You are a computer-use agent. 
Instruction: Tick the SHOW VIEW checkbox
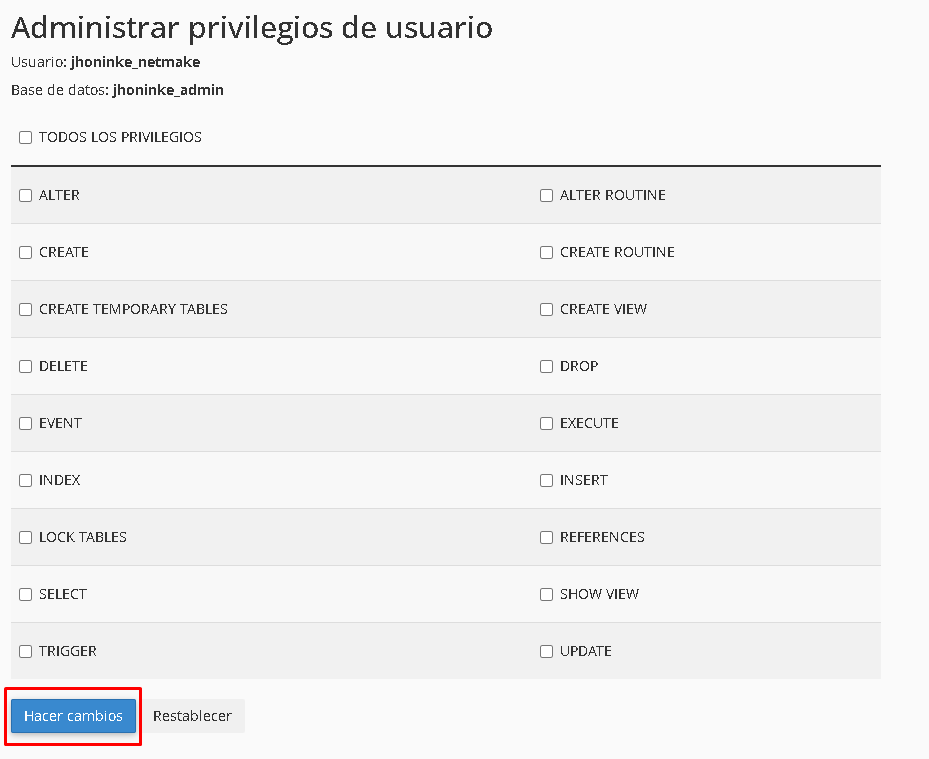pos(546,594)
